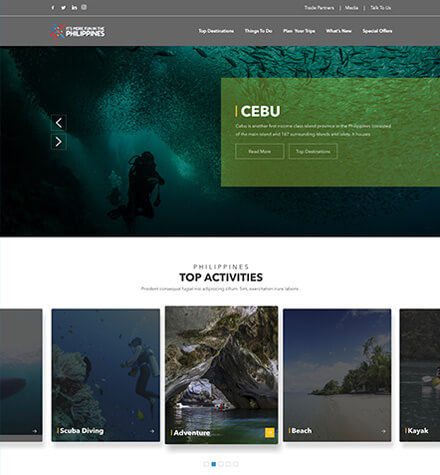Click the Read More button

(260, 151)
